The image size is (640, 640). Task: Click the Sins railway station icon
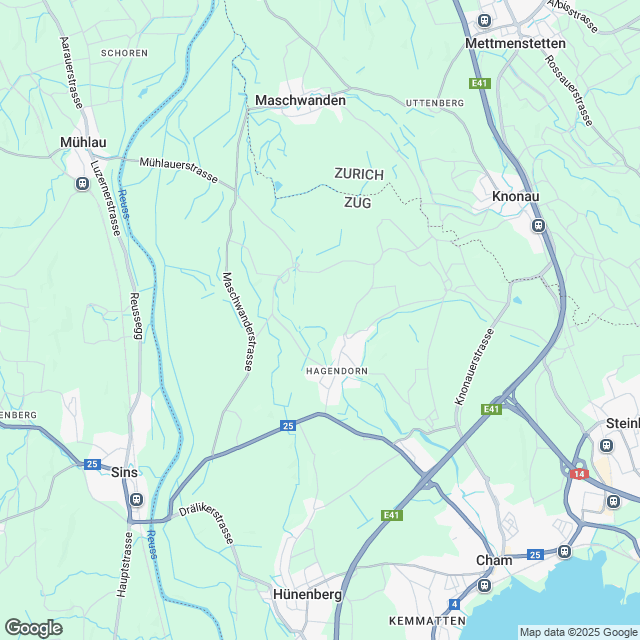tap(136, 500)
